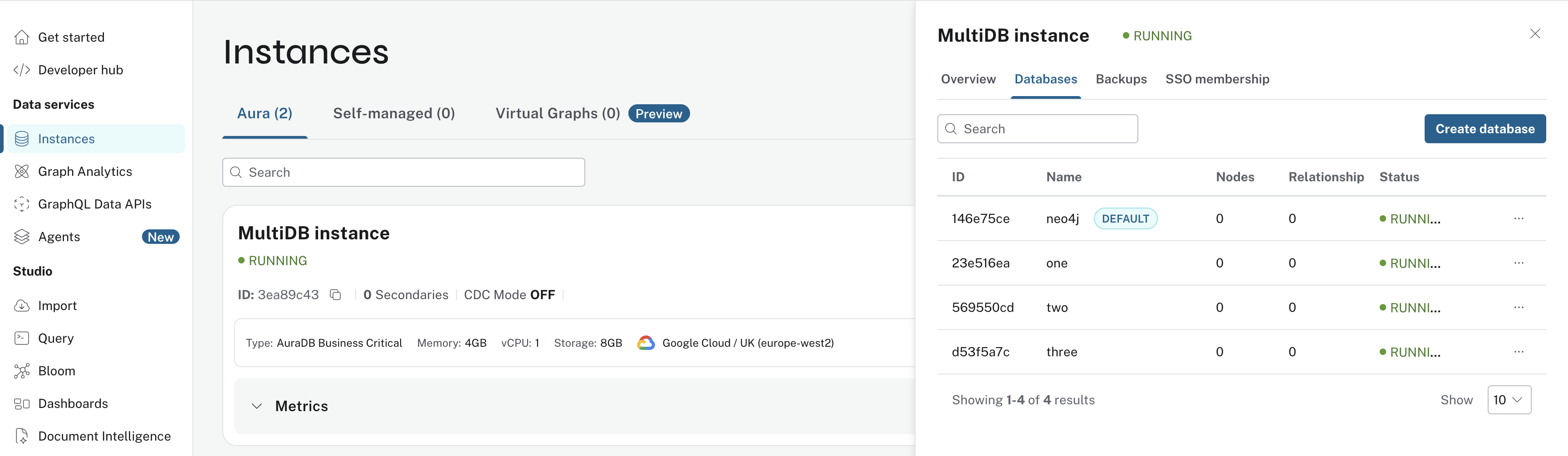
Task: Select database ID d53f5a7c
Action: (980, 351)
